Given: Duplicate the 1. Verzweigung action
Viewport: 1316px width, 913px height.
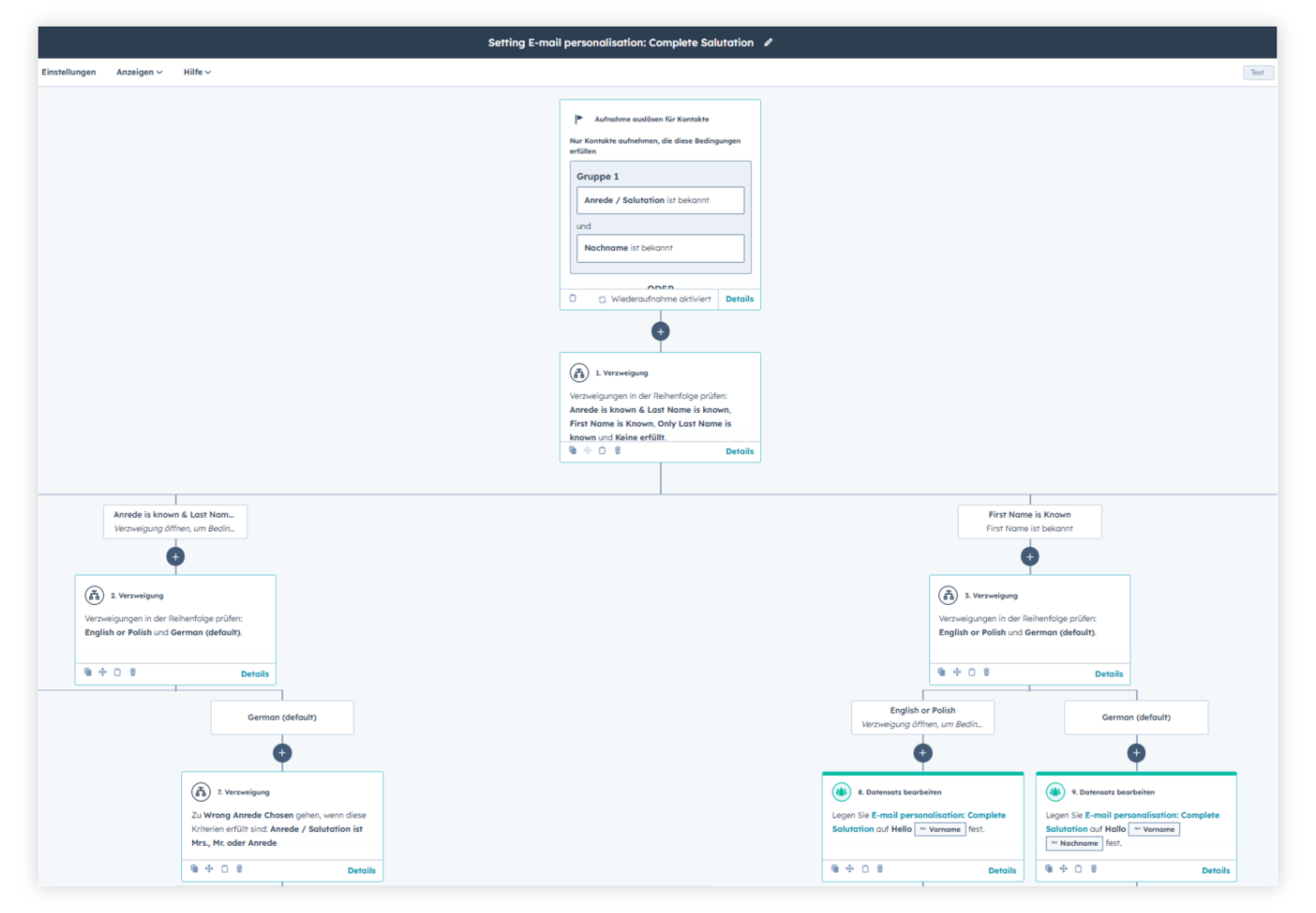Looking at the screenshot, I should point(573,451).
